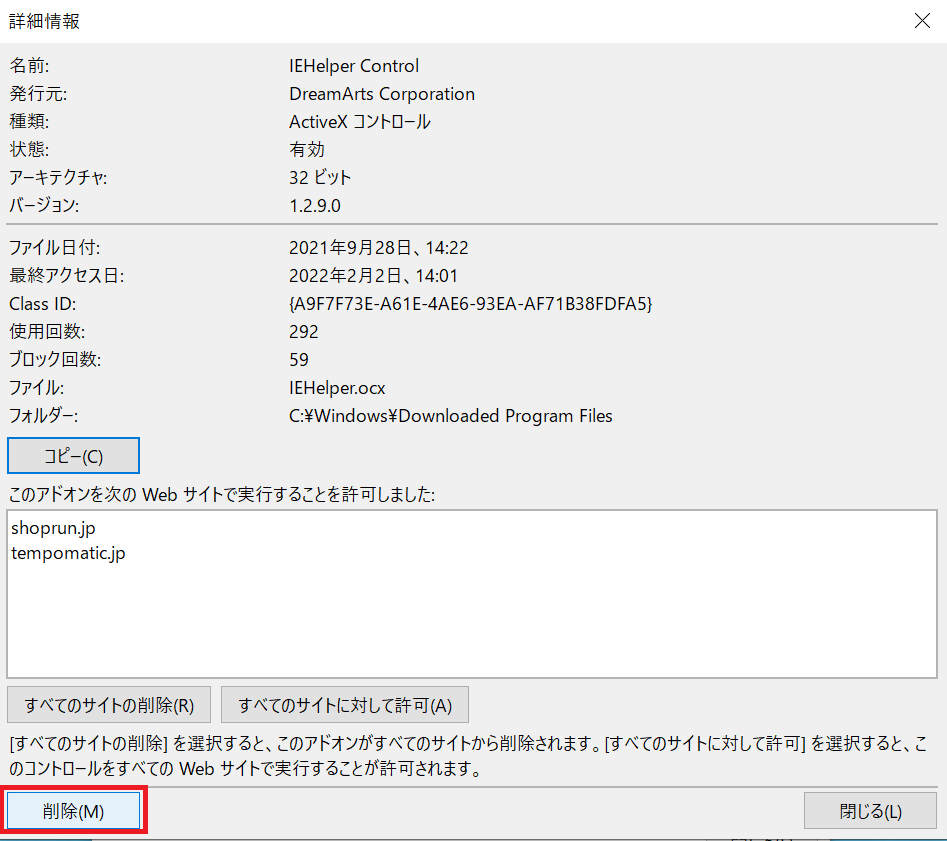
Task: Click the DreamArts Corporation publisher value
Action: pos(381,94)
